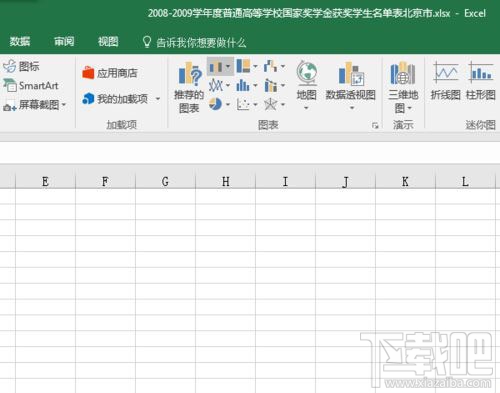
Task: Click the surface or radar chart icon
Action: (270, 104)
